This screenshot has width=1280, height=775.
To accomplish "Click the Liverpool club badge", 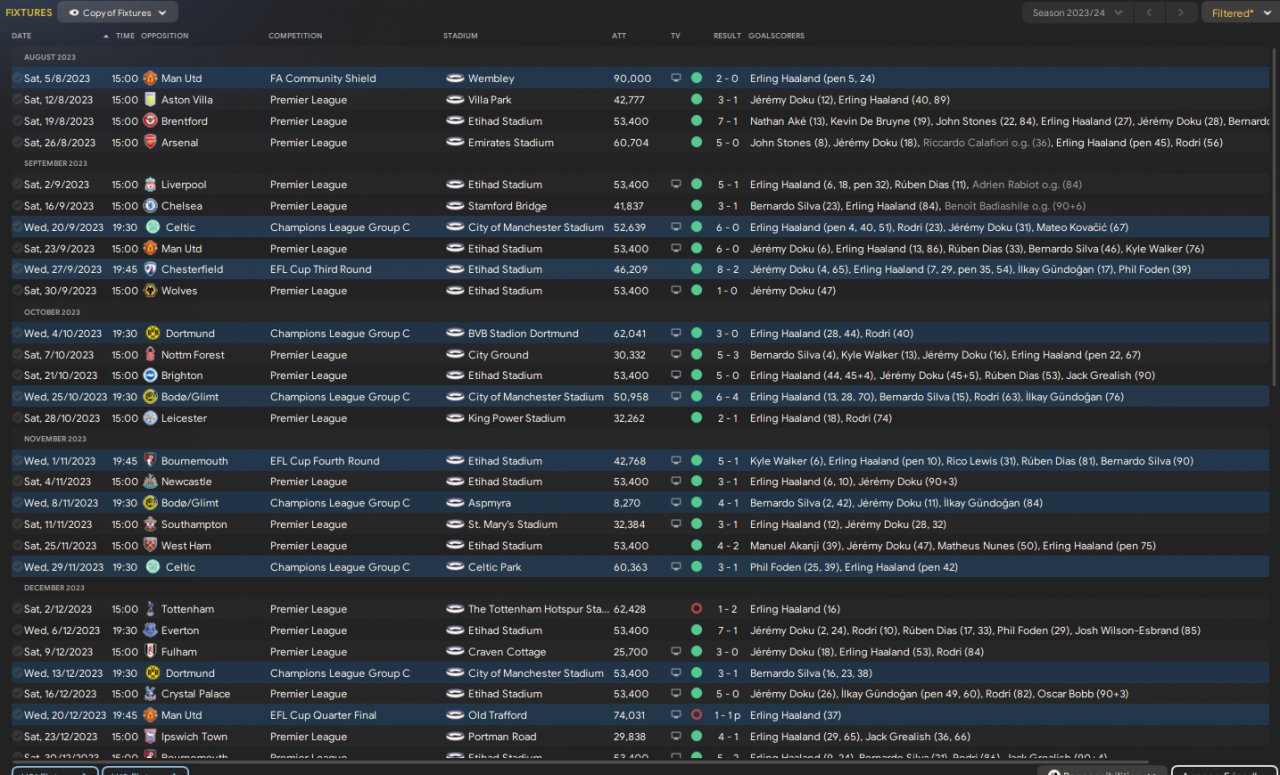I will (x=150, y=185).
